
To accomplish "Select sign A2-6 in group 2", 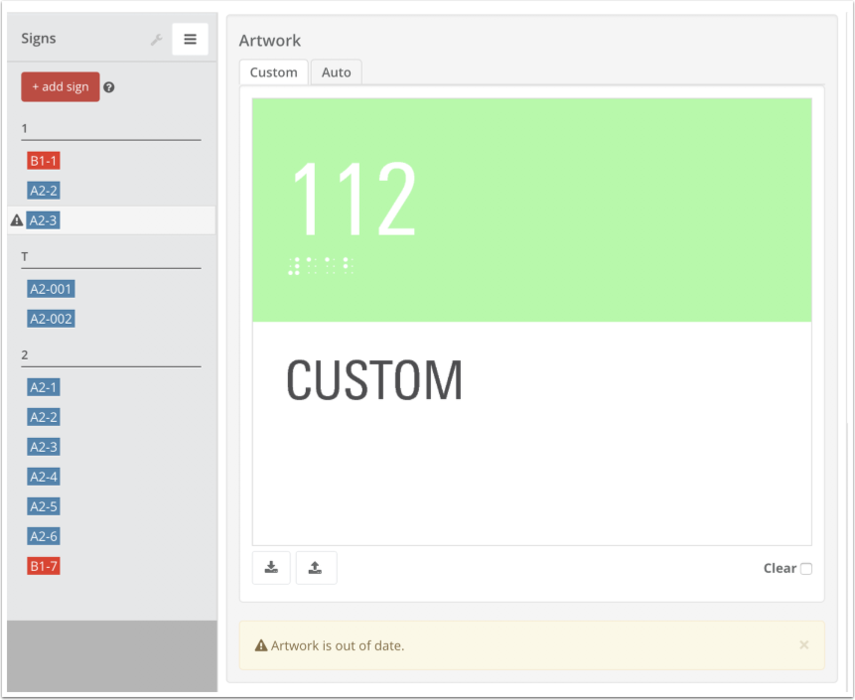I will [x=44, y=536].
